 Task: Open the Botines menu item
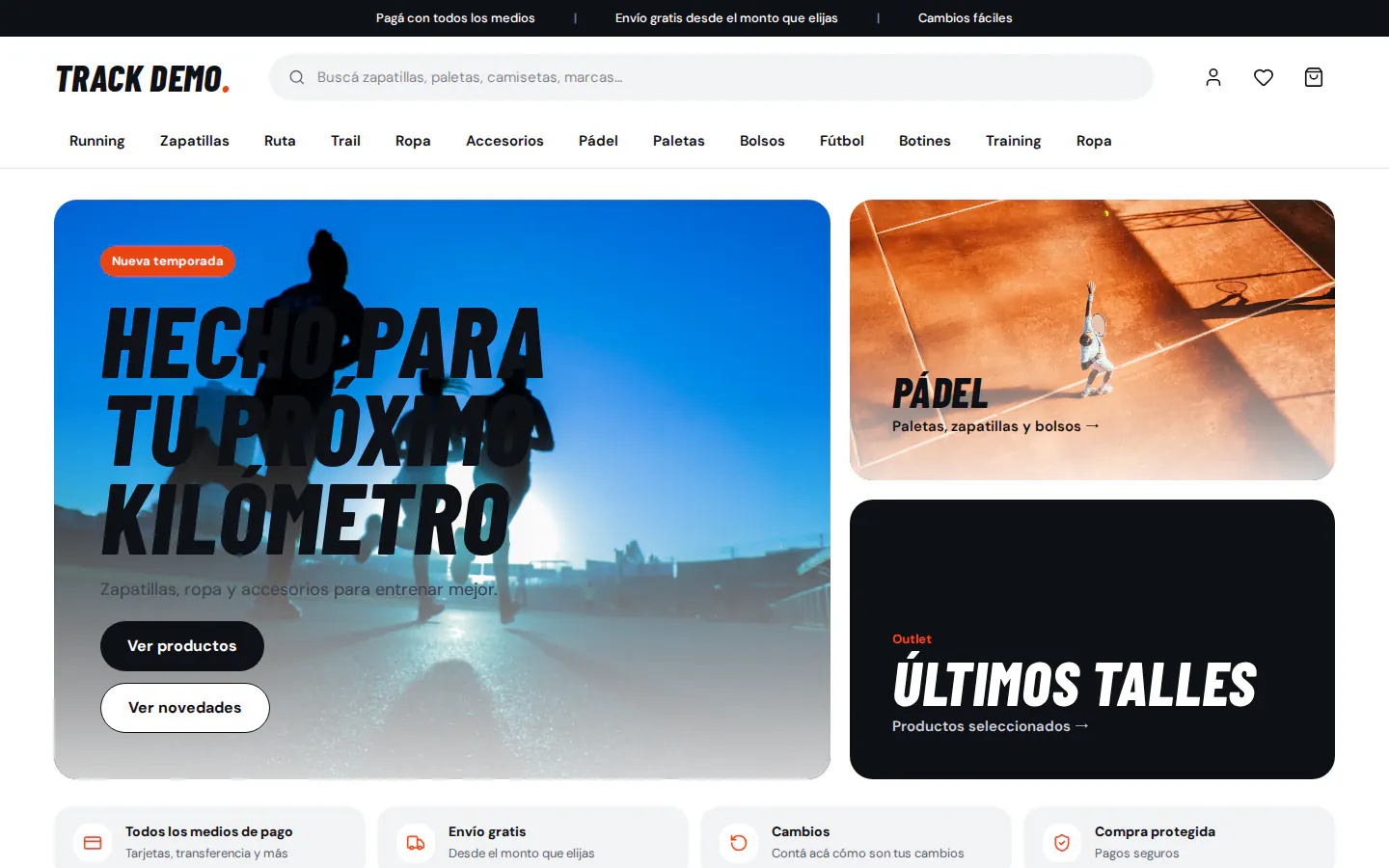coord(925,141)
